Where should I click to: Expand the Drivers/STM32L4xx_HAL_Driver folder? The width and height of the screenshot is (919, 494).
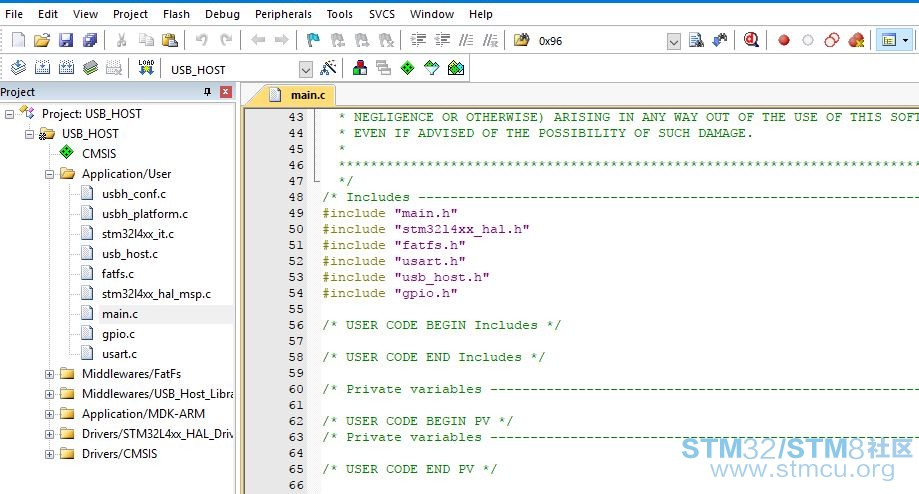point(49,434)
